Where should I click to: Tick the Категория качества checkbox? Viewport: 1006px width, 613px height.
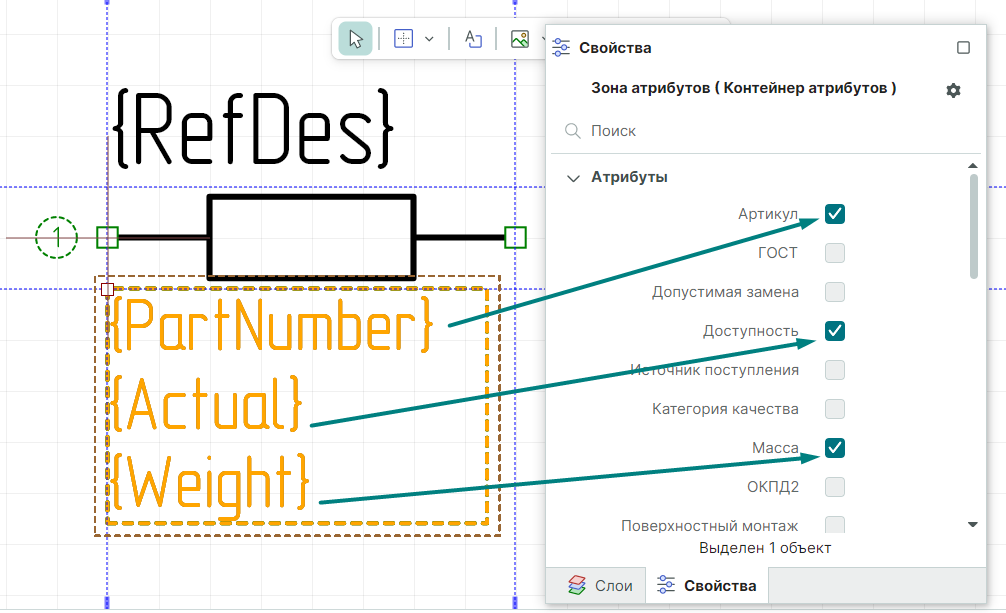click(835, 409)
